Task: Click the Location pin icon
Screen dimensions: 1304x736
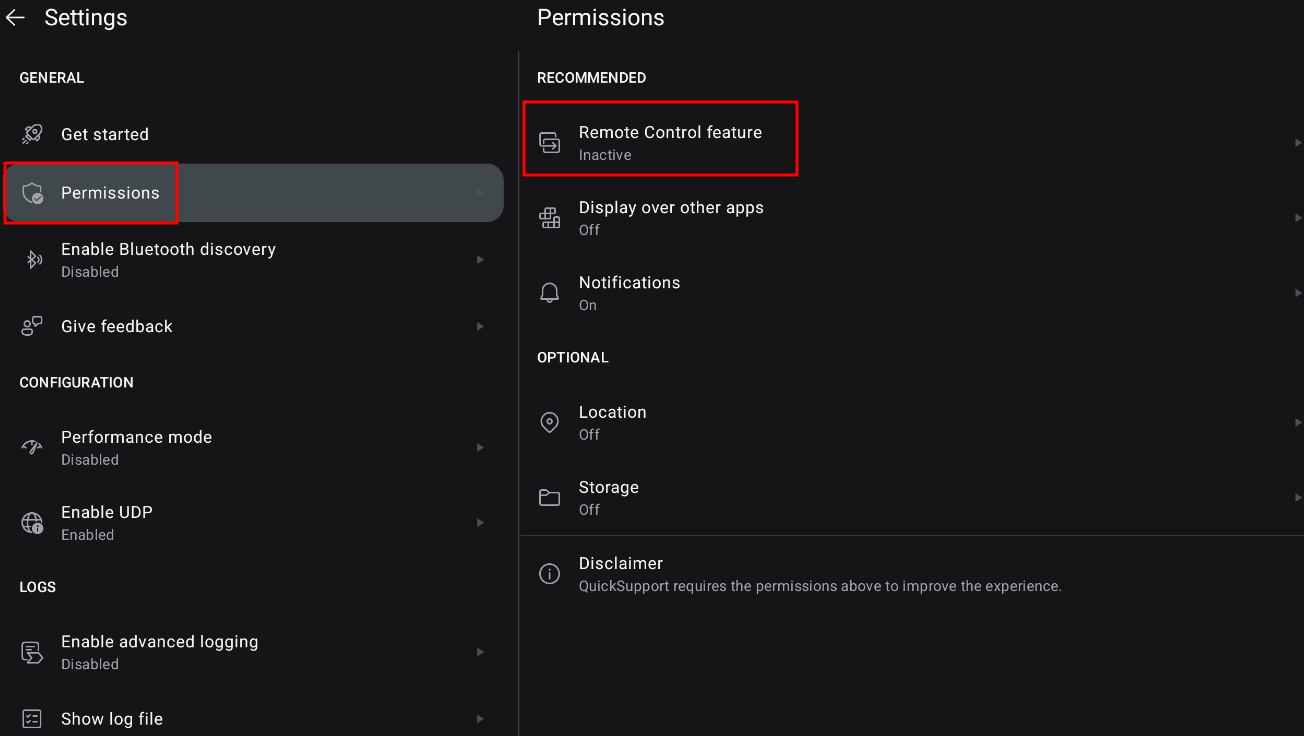Action: [549, 422]
